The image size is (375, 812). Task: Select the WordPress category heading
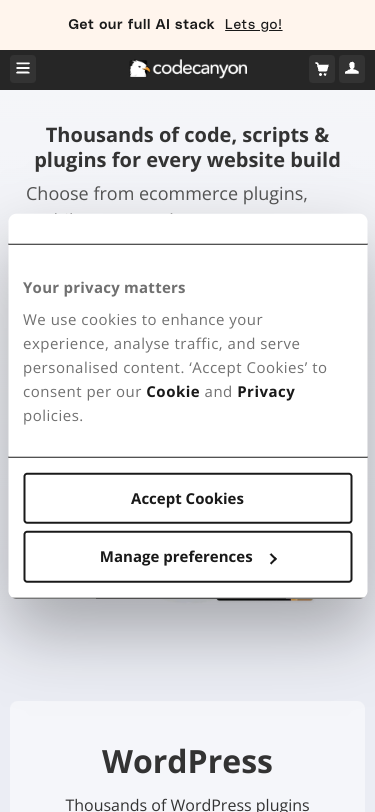click(188, 761)
